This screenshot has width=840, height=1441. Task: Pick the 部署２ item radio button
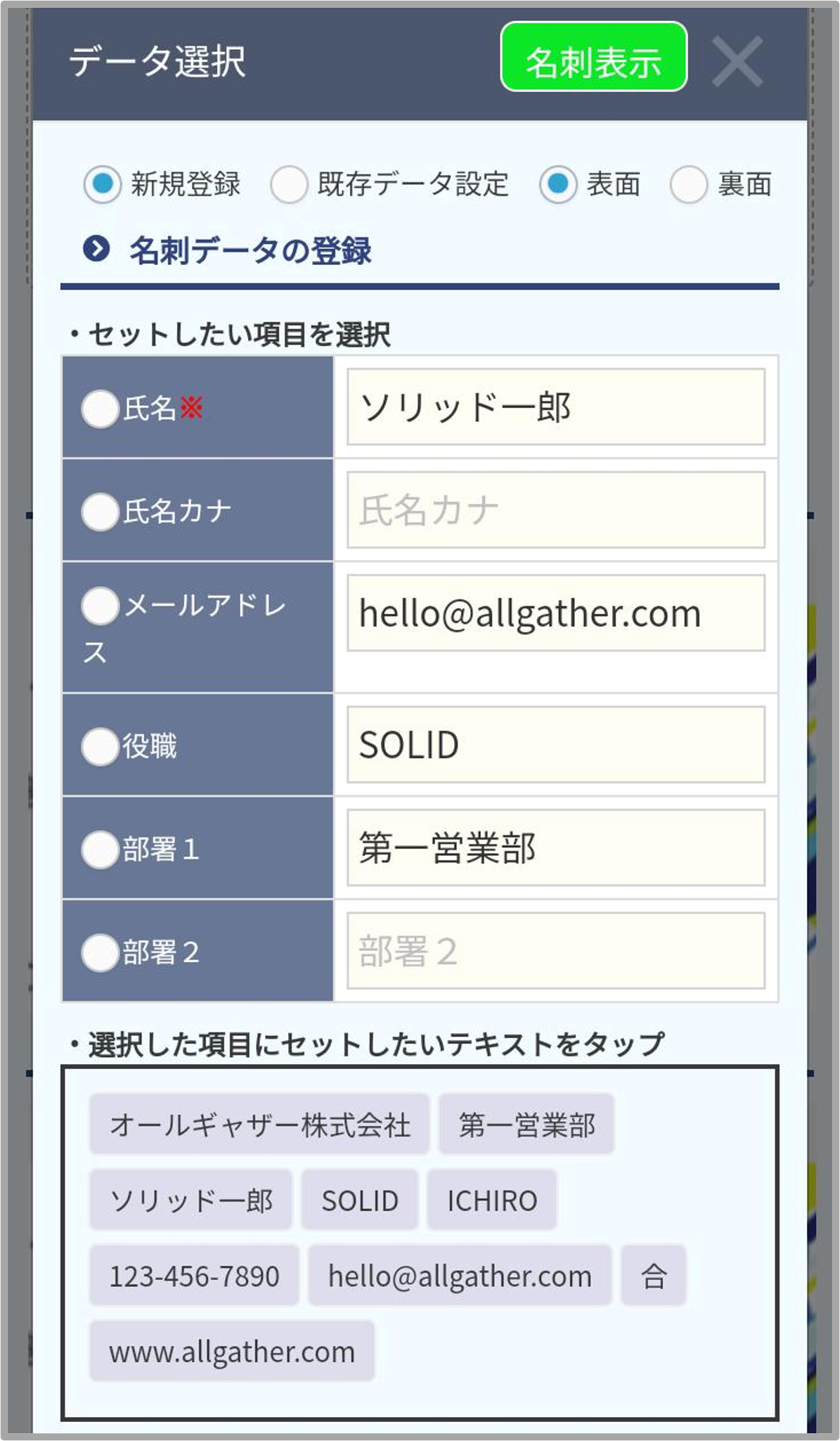pos(100,952)
